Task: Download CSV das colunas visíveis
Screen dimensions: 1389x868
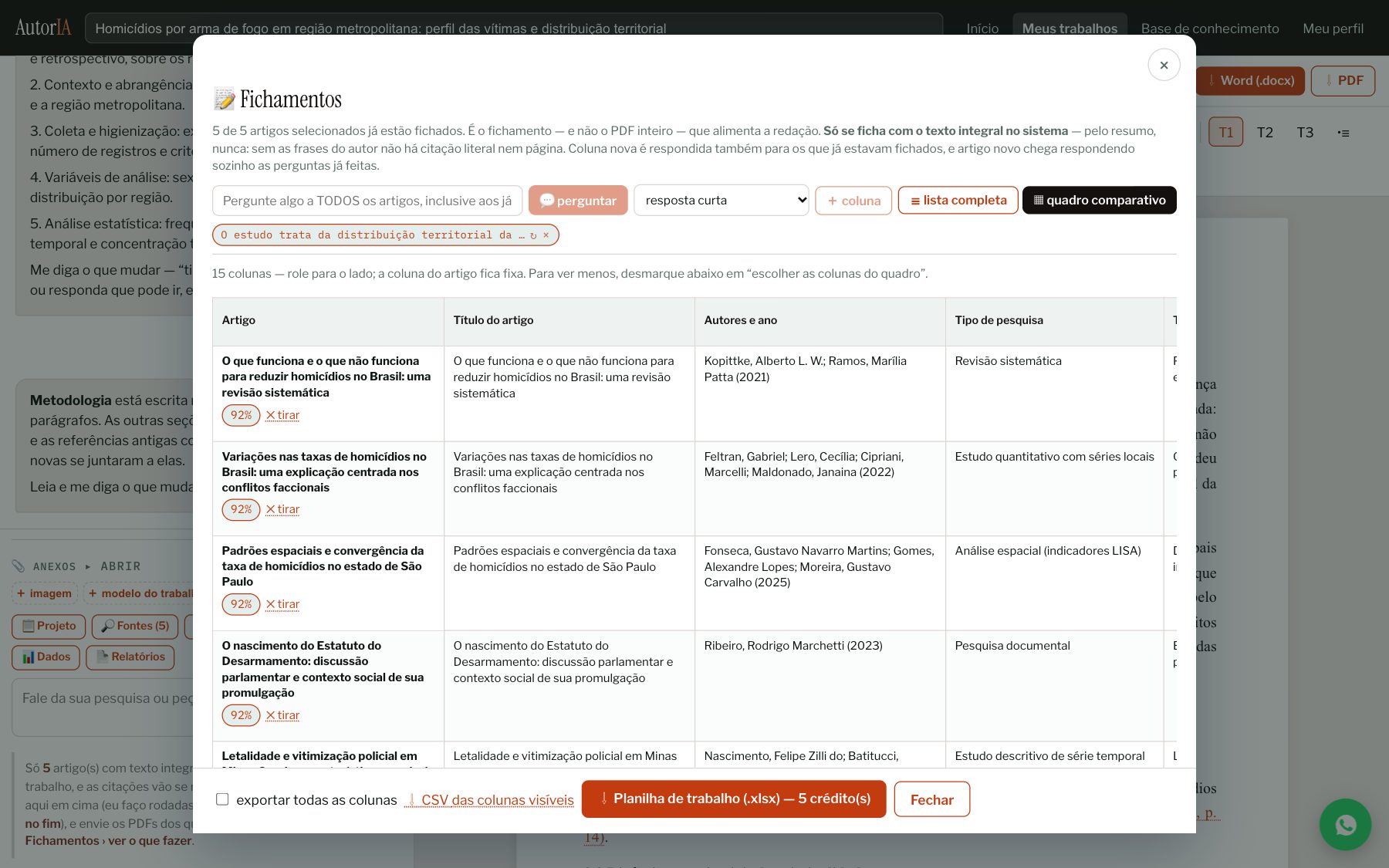Action: pyautogui.click(x=489, y=800)
